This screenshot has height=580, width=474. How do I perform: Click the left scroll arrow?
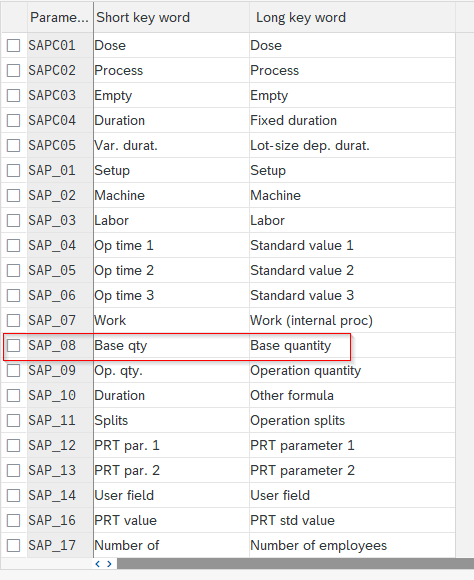pos(98,564)
